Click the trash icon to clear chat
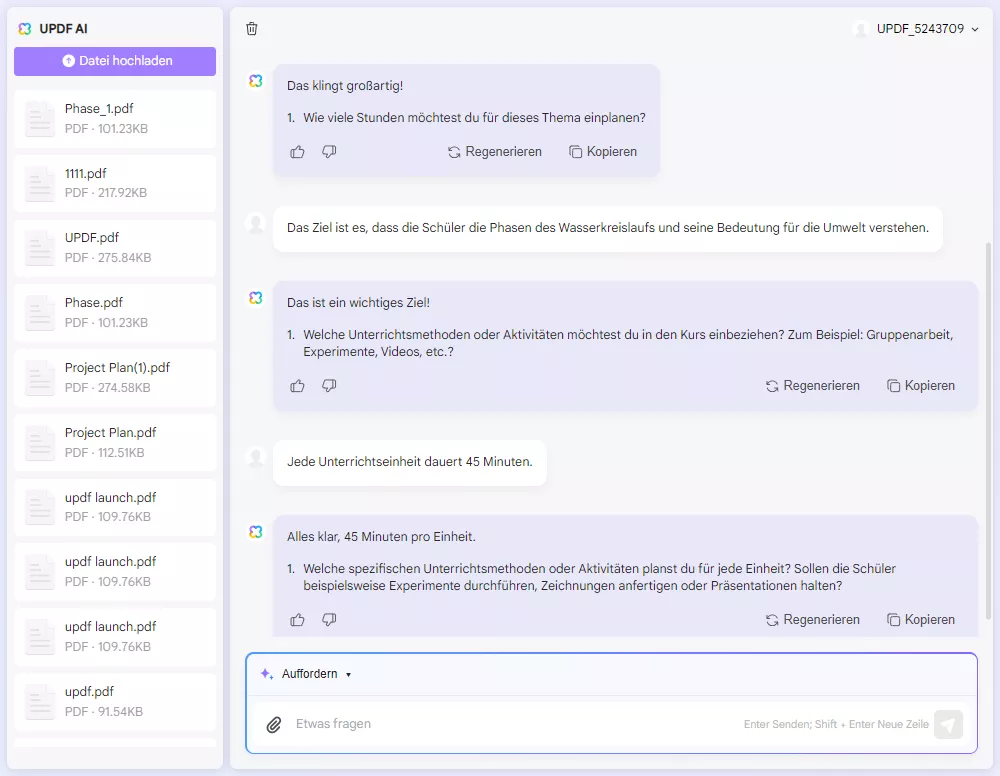1000x776 pixels. click(x=252, y=29)
